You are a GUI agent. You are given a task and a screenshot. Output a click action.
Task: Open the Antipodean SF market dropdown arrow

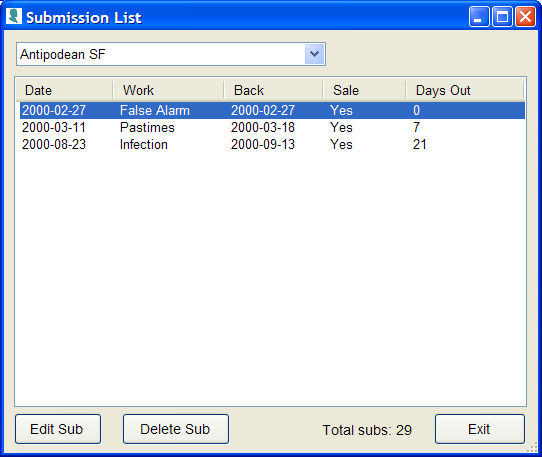(x=315, y=54)
